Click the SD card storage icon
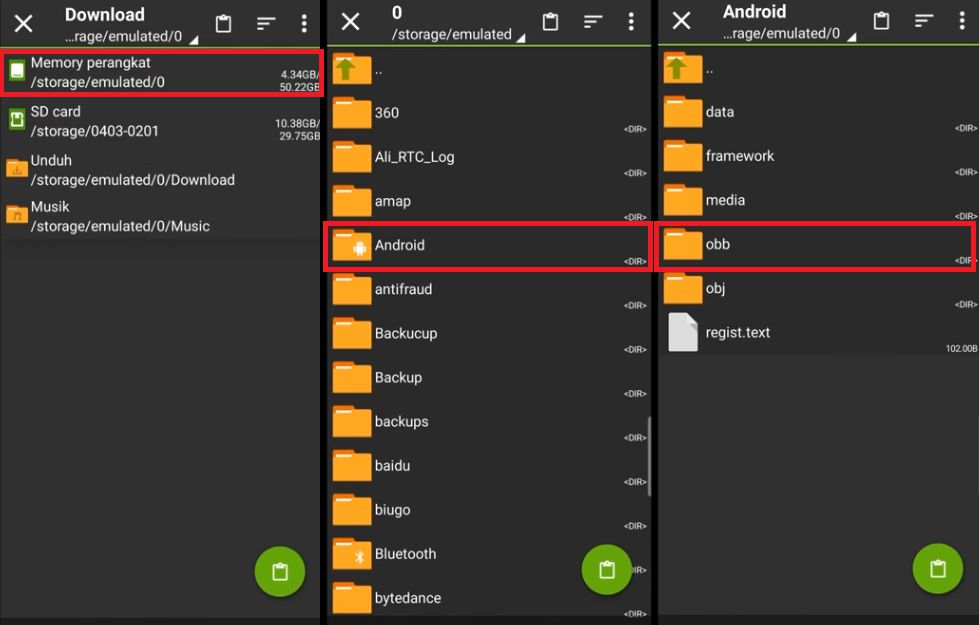 pyautogui.click(x=17, y=121)
